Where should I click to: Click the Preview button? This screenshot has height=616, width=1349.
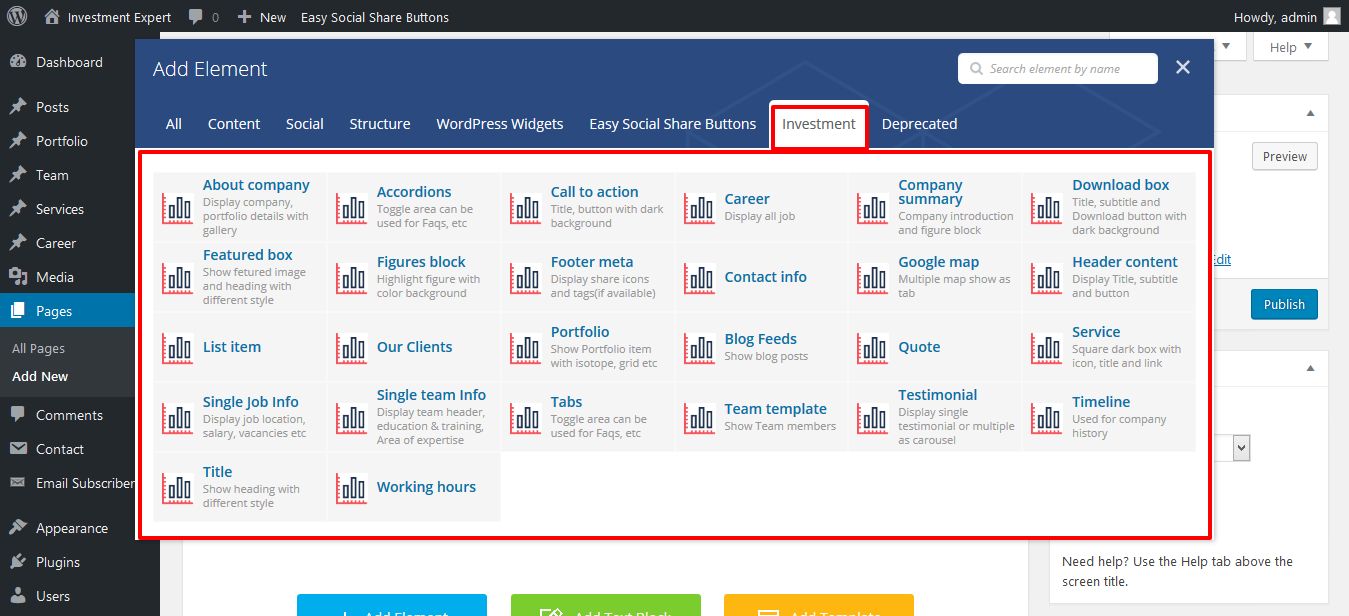pos(1284,156)
